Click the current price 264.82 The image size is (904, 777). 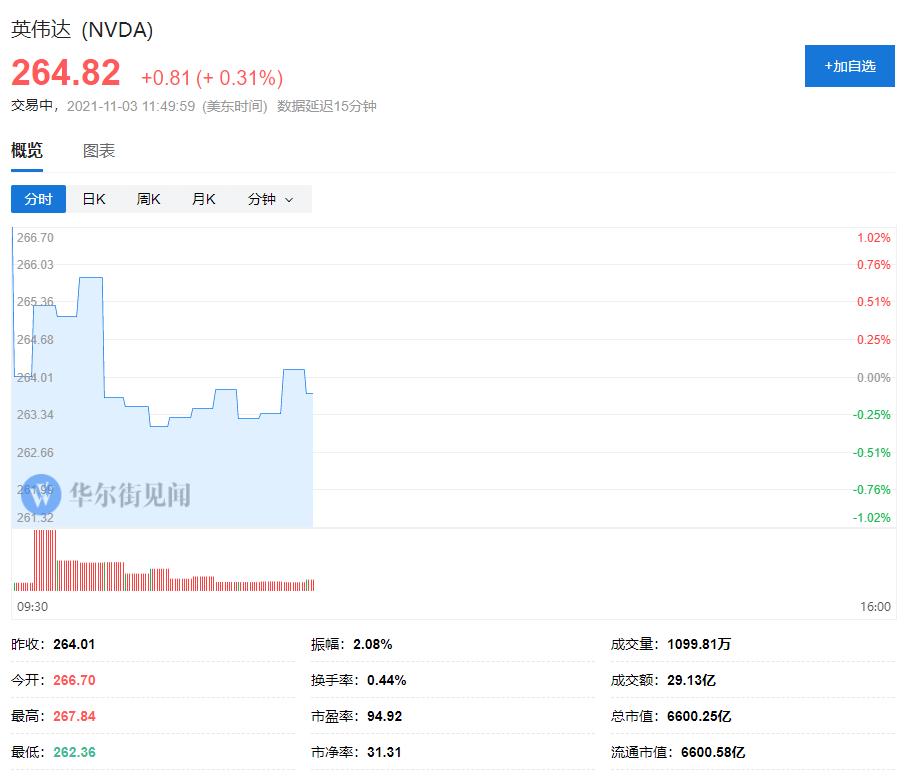coord(66,73)
